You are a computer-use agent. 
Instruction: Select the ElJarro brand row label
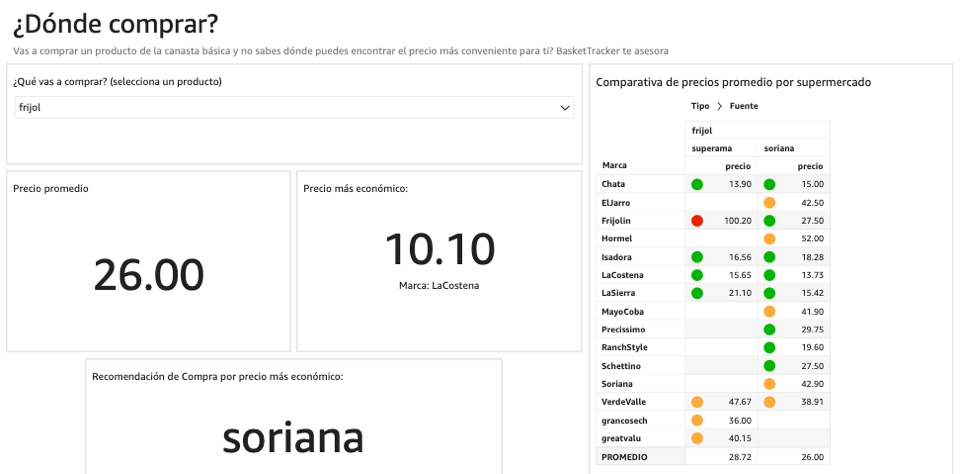[x=616, y=202]
